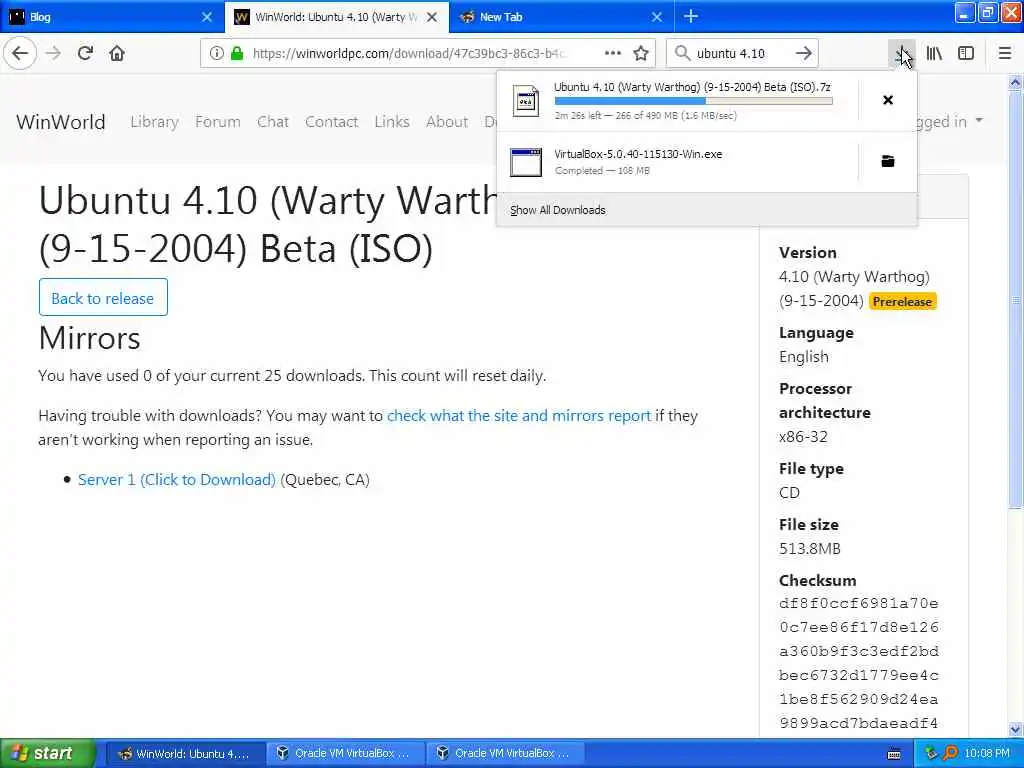Open the Forum nav link
Image resolution: width=1024 pixels, height=768 pixels.
click(217, 121)
